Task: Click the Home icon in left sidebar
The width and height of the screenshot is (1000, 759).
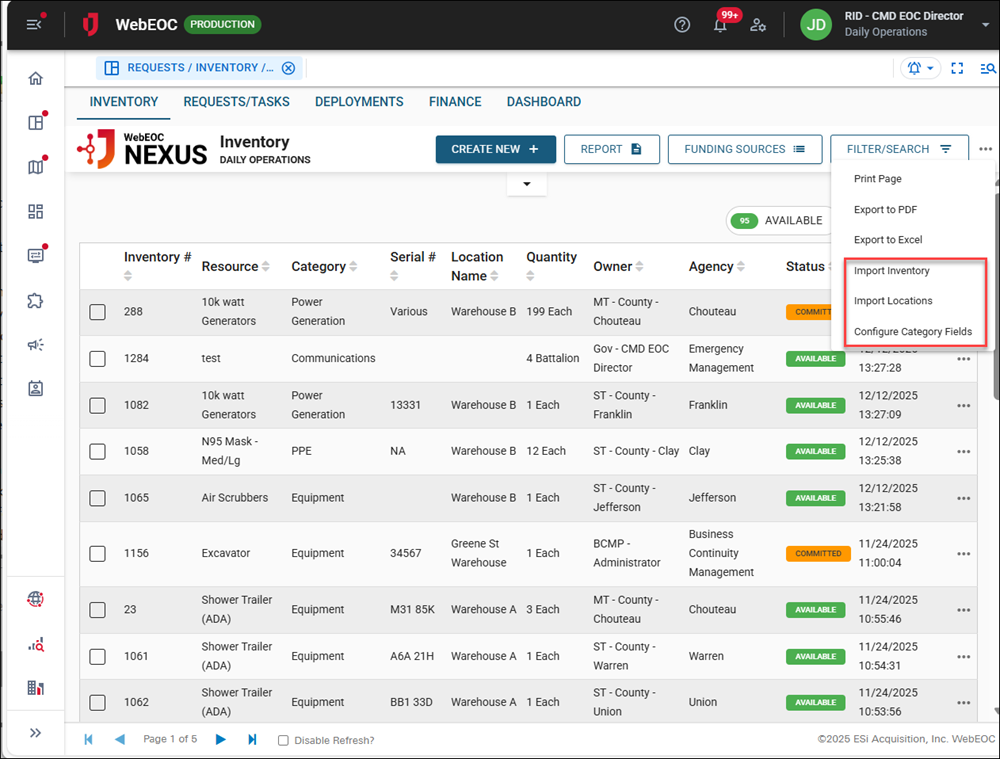Action: tap(36, 79)
